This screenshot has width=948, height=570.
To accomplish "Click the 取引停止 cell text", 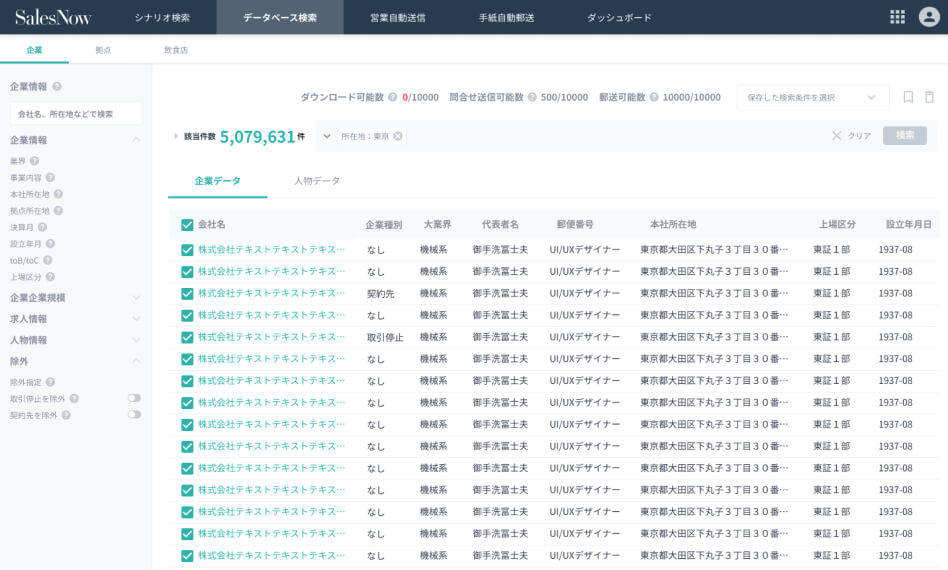I will point(385,337).
